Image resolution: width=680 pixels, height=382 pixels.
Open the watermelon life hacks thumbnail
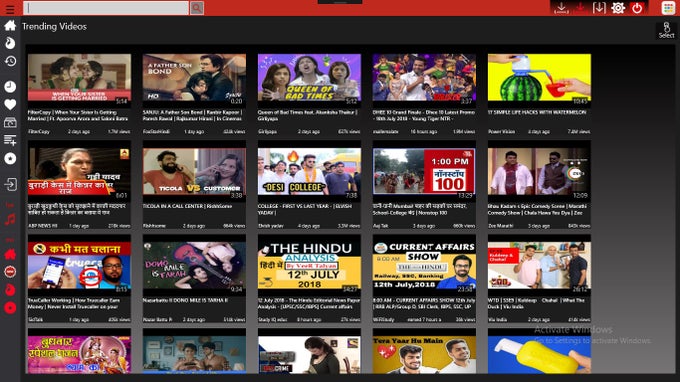[x=539, y=78]
